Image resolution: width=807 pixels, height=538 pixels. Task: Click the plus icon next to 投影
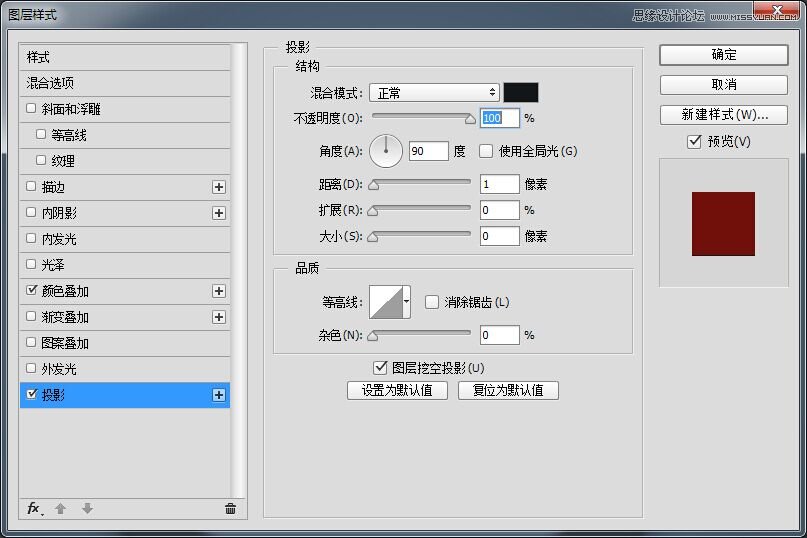coord(219,395)
